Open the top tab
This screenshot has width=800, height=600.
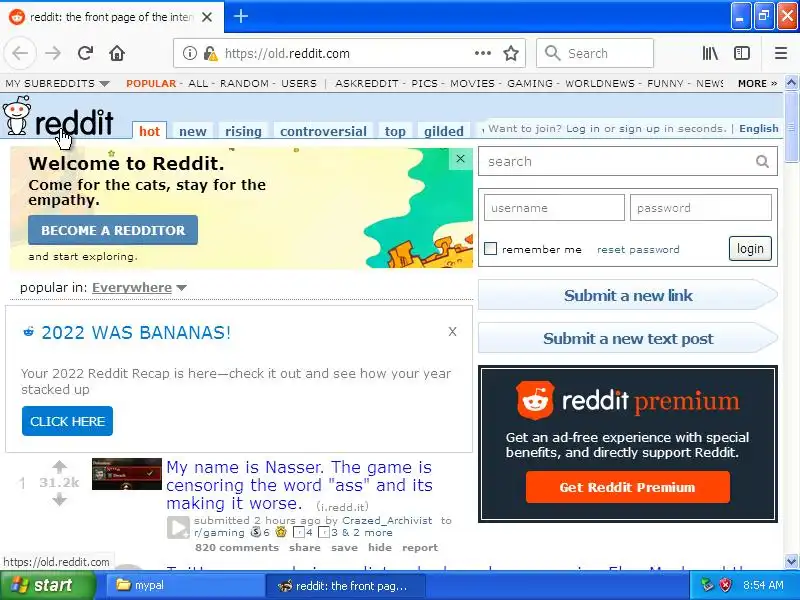pyautogui.click(x=395, y=131)
